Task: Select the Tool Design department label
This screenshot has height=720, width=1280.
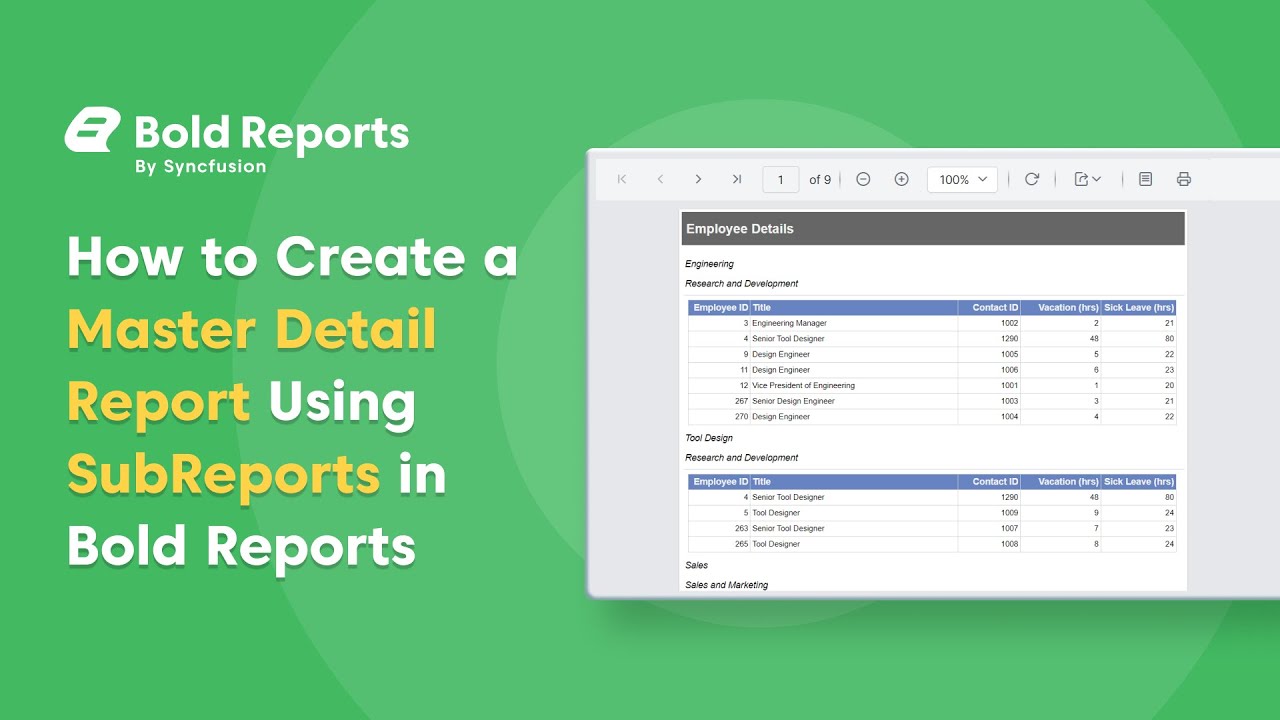Action: [709, 438]
